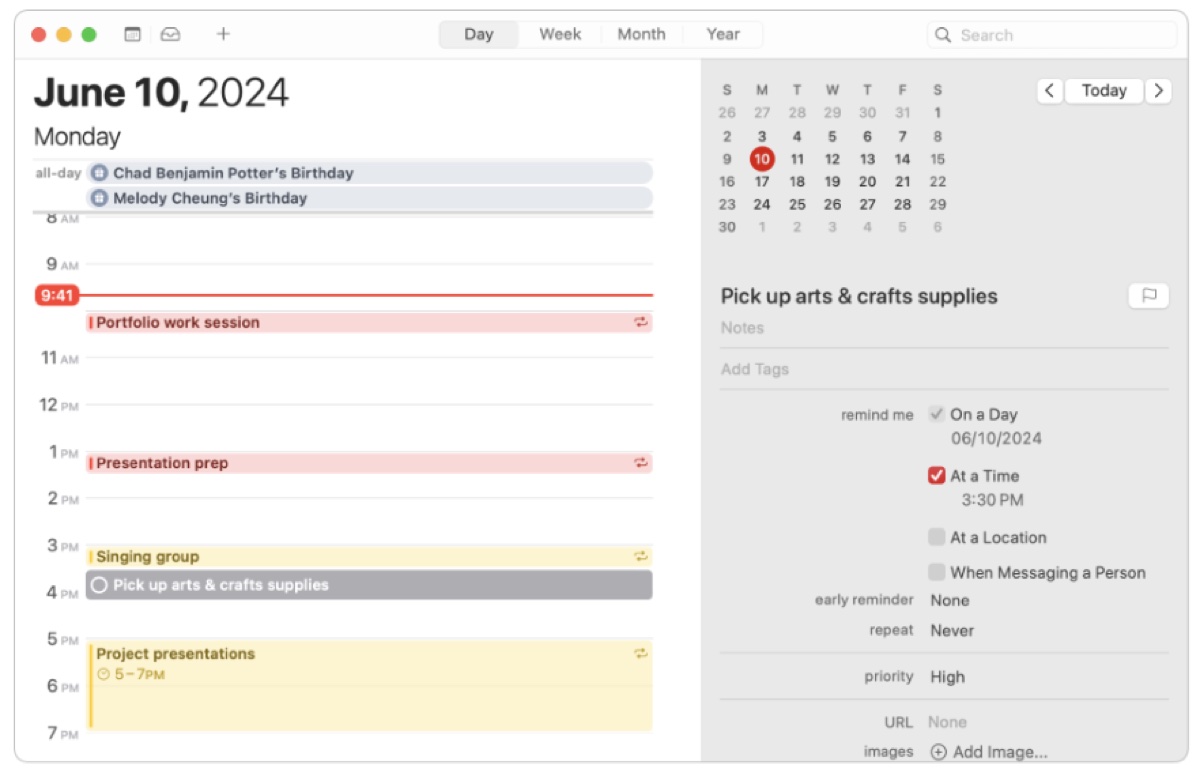Viewport: 1200px width, 776px height.
Task: Switch to Week view
Action: 559,33
